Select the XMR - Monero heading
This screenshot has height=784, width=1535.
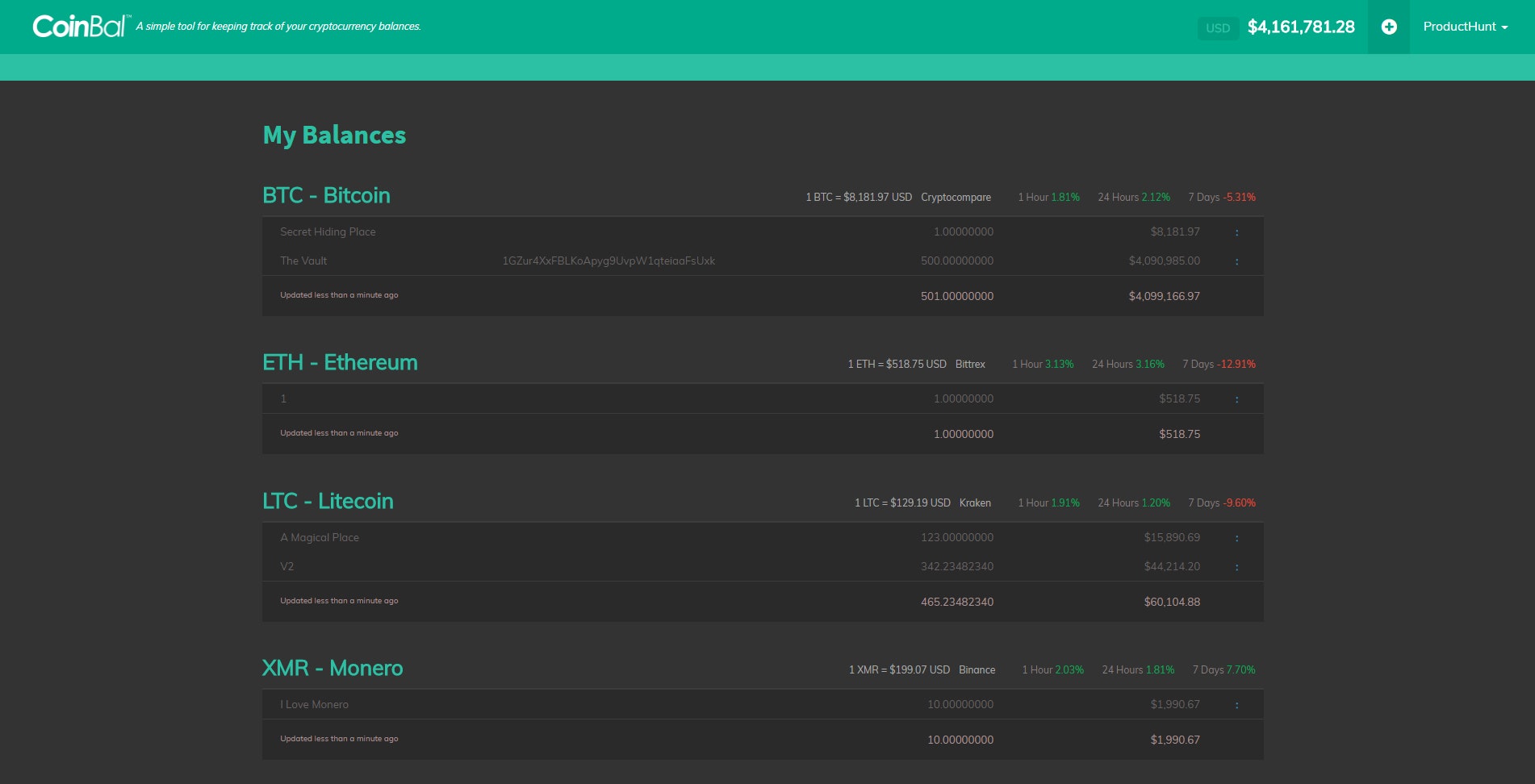333,668
